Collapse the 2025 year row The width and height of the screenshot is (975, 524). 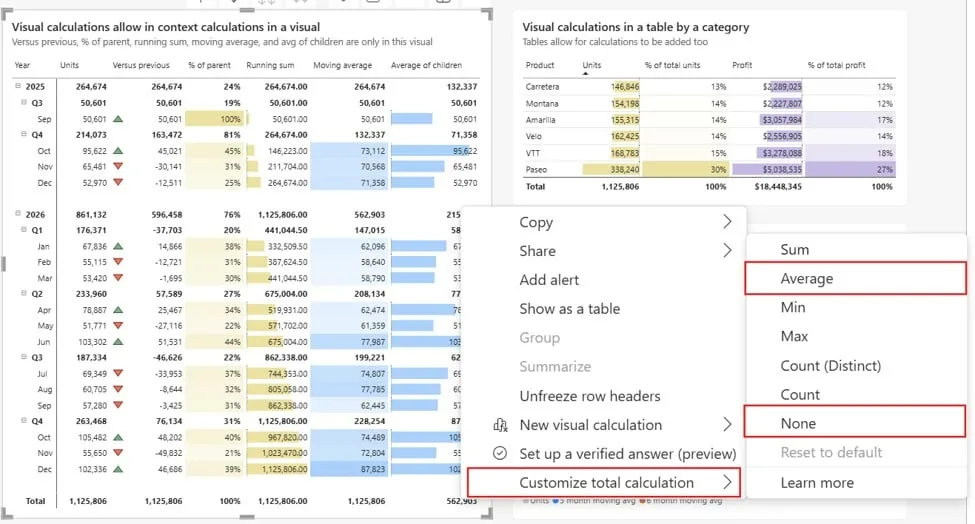pyautogui.click(x=18, y=86)
